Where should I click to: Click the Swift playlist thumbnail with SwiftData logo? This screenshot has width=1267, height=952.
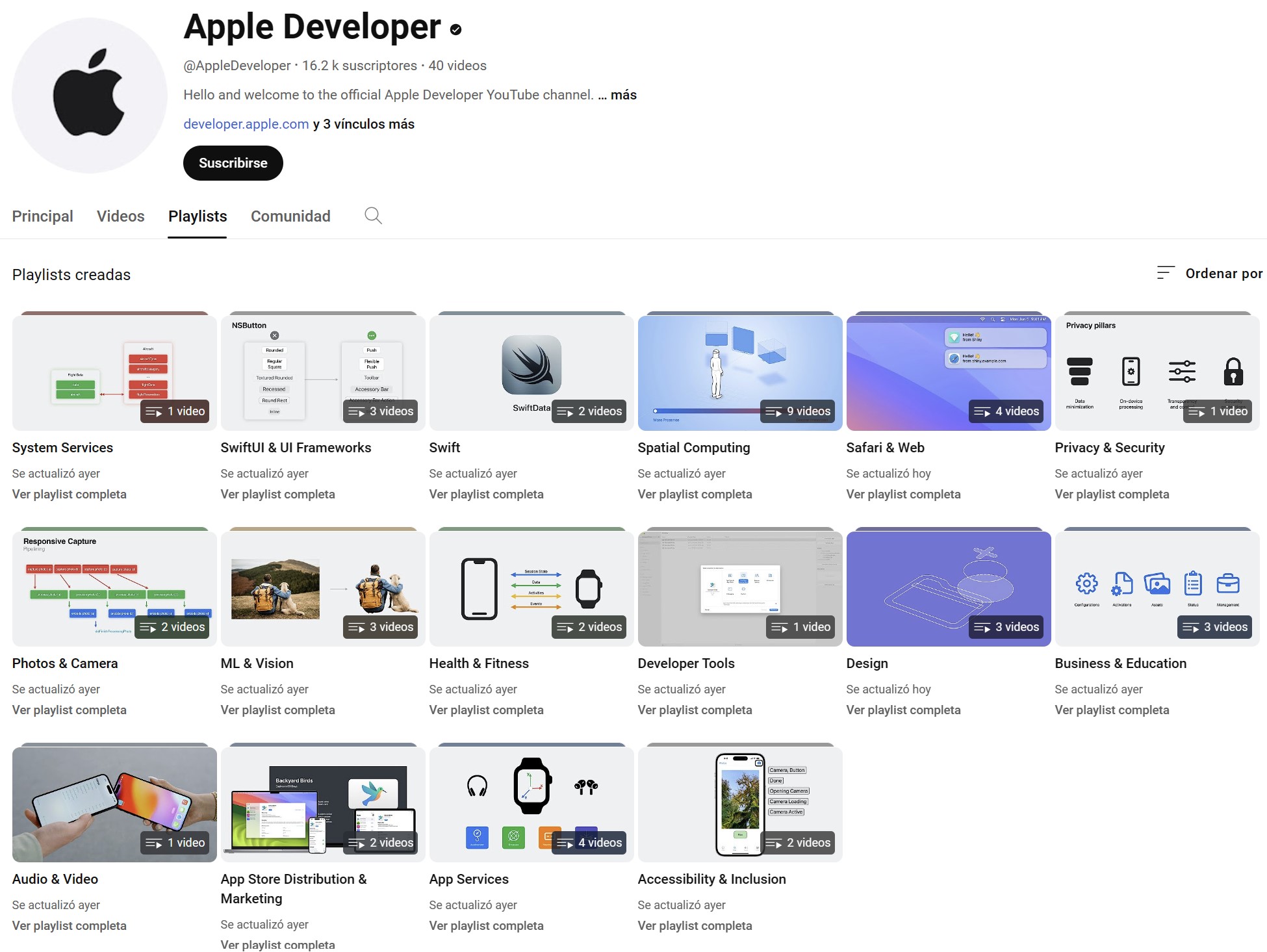coord(531,373)
